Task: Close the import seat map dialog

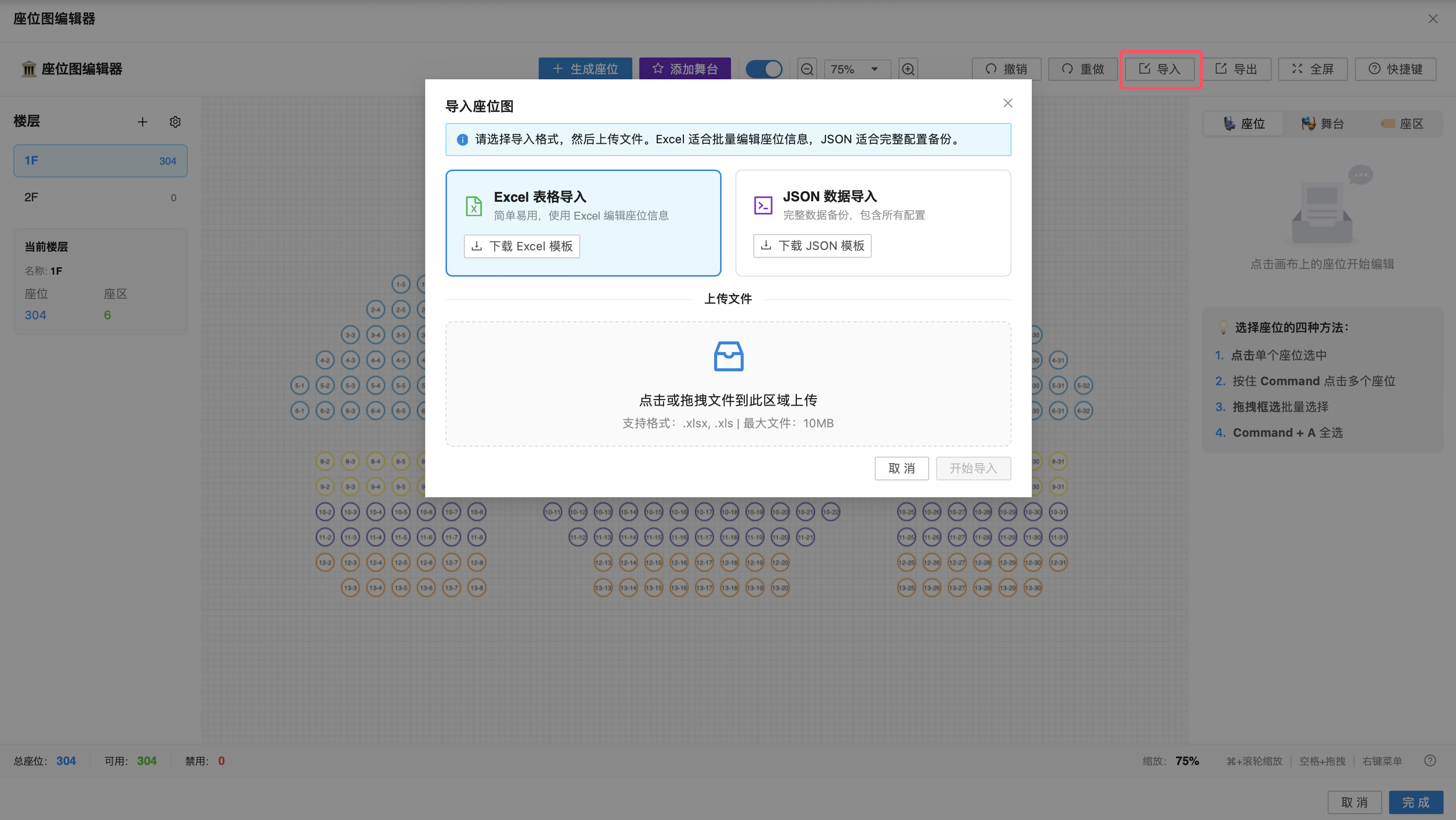Action: 1007,103
